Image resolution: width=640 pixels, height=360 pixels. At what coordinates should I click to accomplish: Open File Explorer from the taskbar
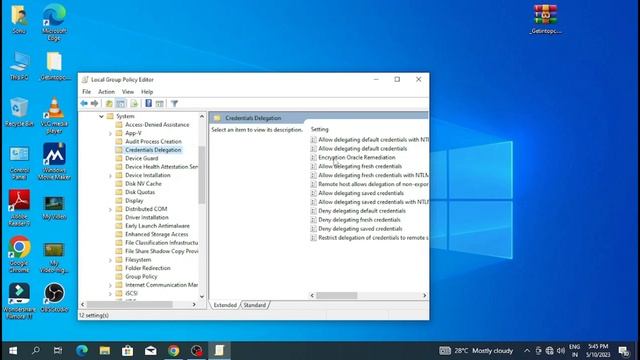(x=105, y=351)
